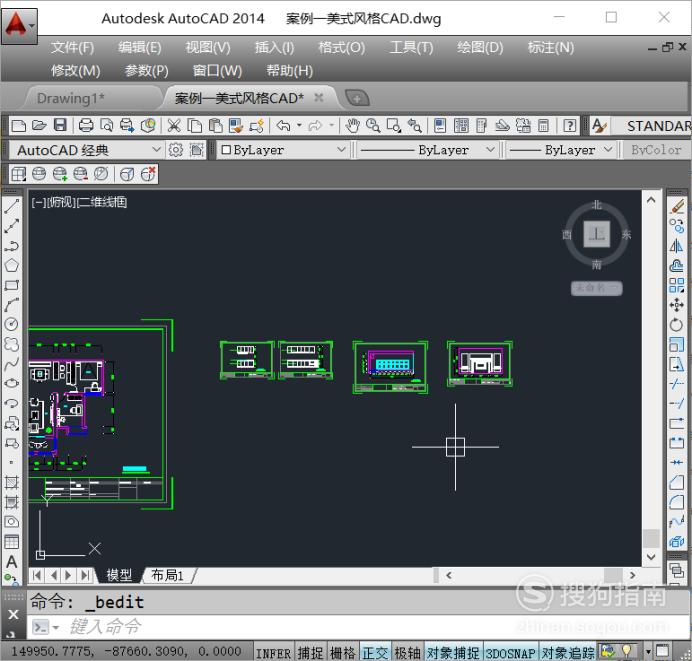Expand the redo history arrow

coord(331,126)
